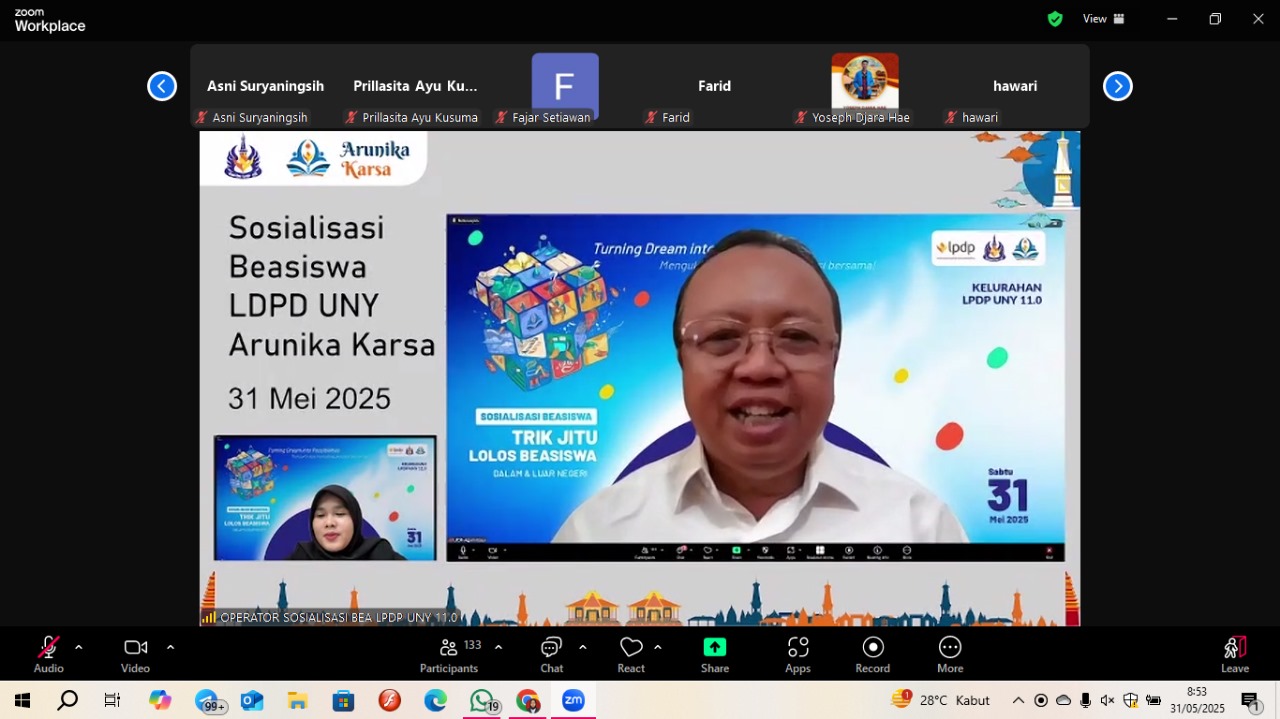Screen dimensions: 1280x719
Task: Open the React emoji picker
Action: pyautogui.click(x=631, y=655)
